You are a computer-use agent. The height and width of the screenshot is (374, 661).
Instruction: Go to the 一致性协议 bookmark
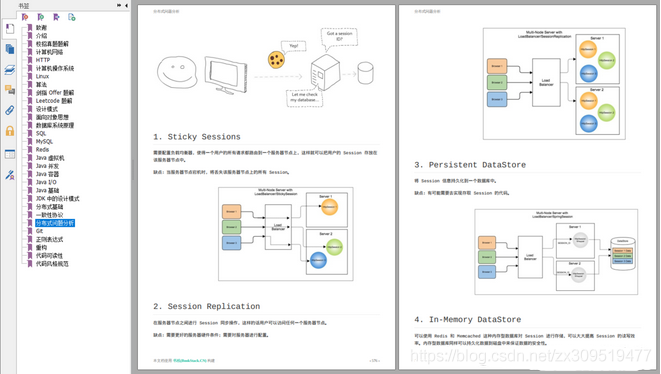tap(49, 215)
